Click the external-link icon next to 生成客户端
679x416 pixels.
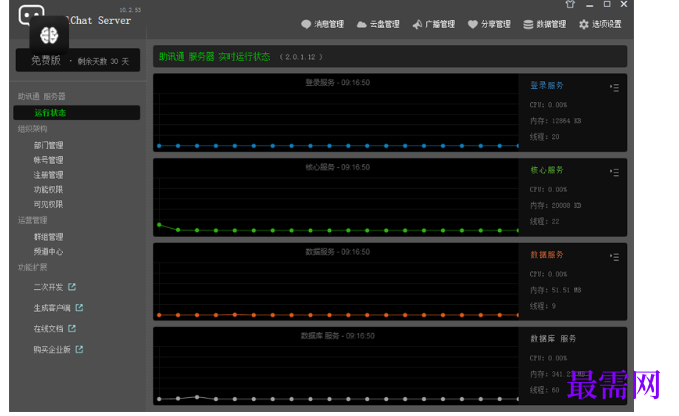pos(79,307)
